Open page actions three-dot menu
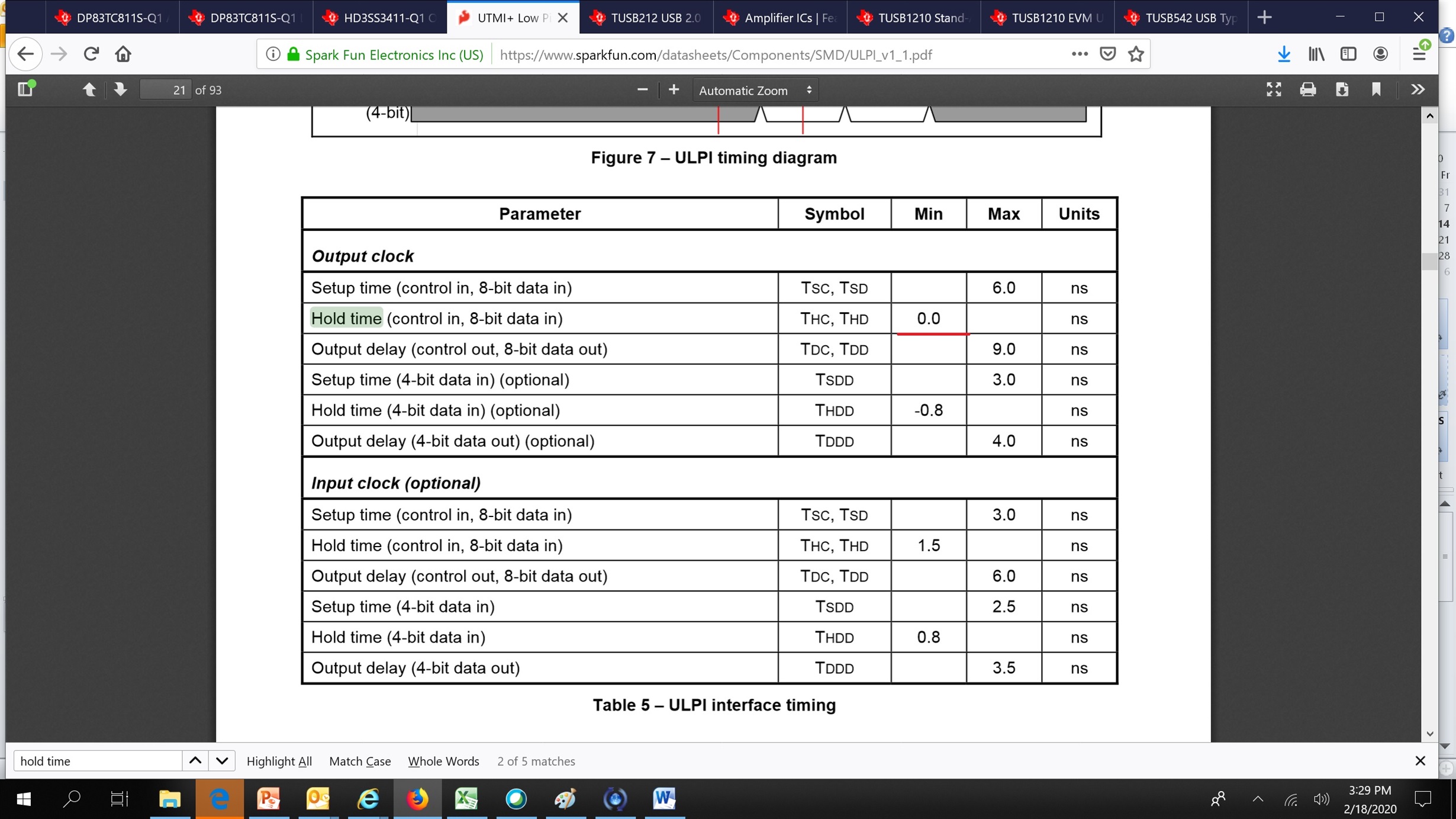Image resolution: width=1456 pixels, height=819 pixels. [1079, 54]
